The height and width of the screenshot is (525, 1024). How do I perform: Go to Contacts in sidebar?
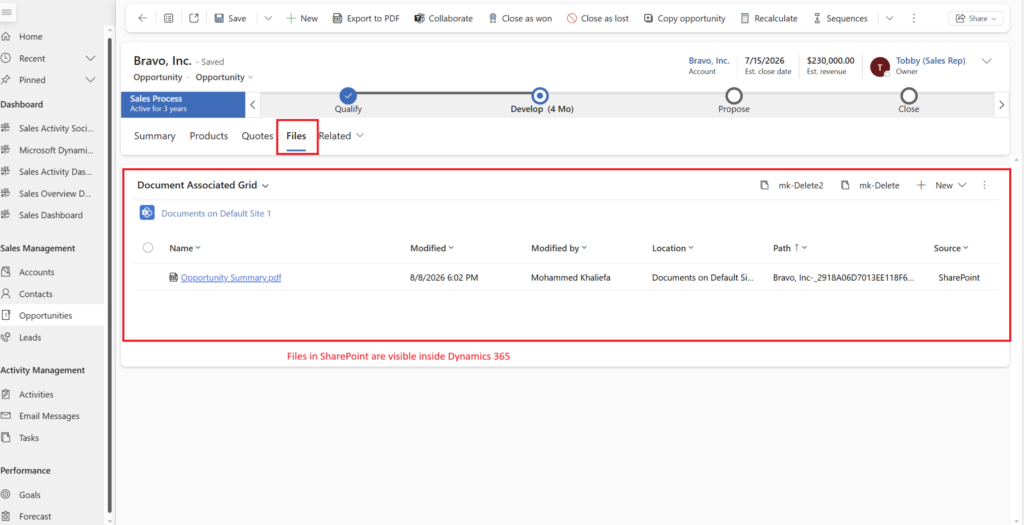pos(35,294)
